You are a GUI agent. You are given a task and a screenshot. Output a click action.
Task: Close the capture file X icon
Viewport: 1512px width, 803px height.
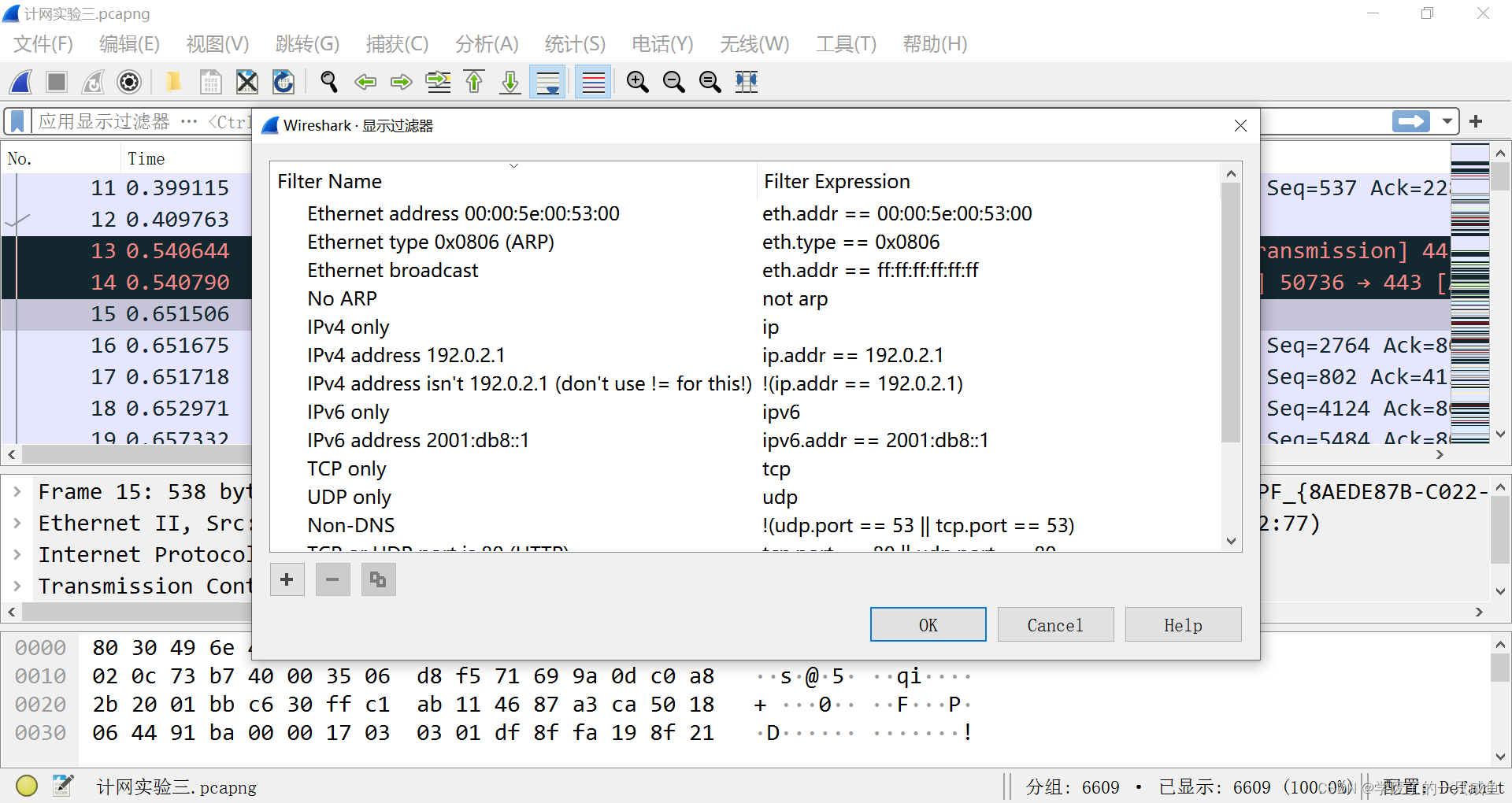point(247,82)
